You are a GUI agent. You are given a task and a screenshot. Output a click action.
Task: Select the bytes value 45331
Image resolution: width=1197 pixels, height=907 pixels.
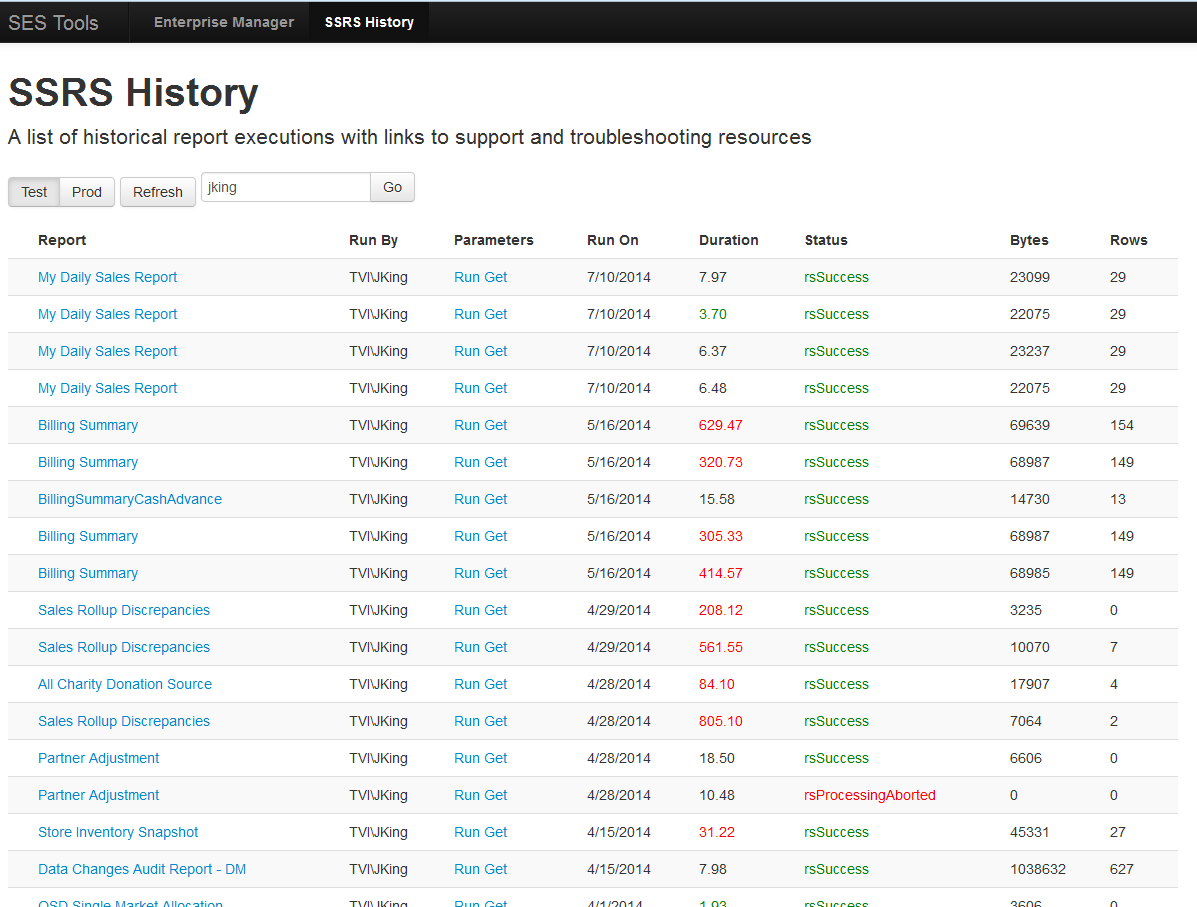(1030, 832)
